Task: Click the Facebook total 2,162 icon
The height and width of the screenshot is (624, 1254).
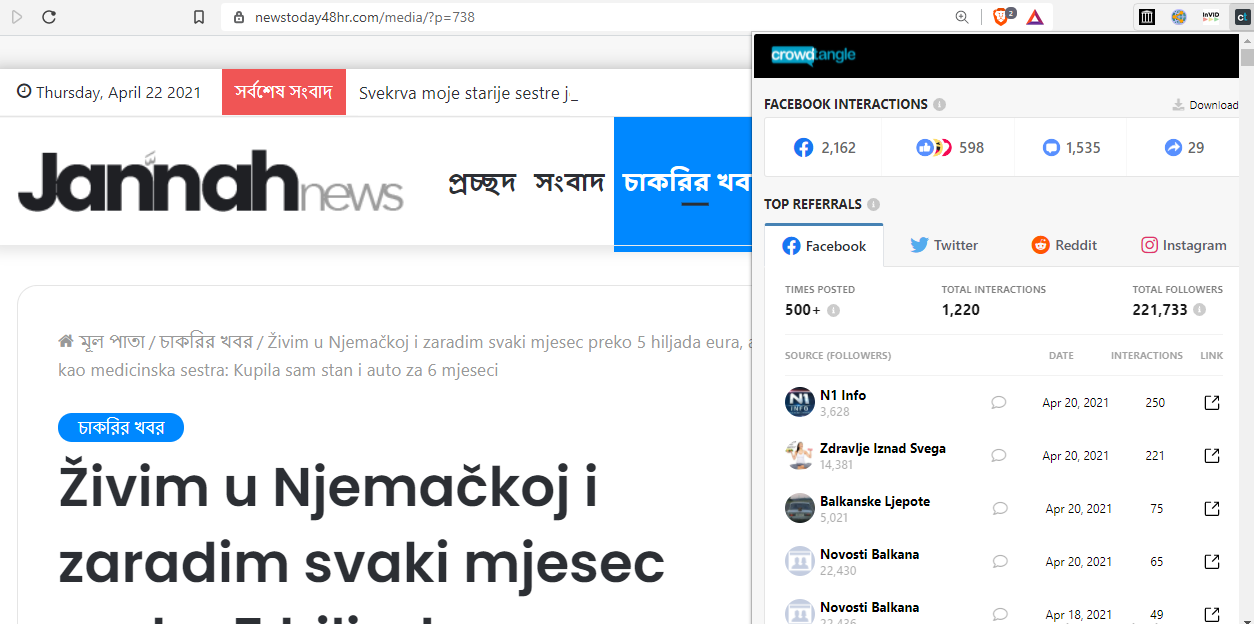Action: pyautogui.click(x=804, y=148)
